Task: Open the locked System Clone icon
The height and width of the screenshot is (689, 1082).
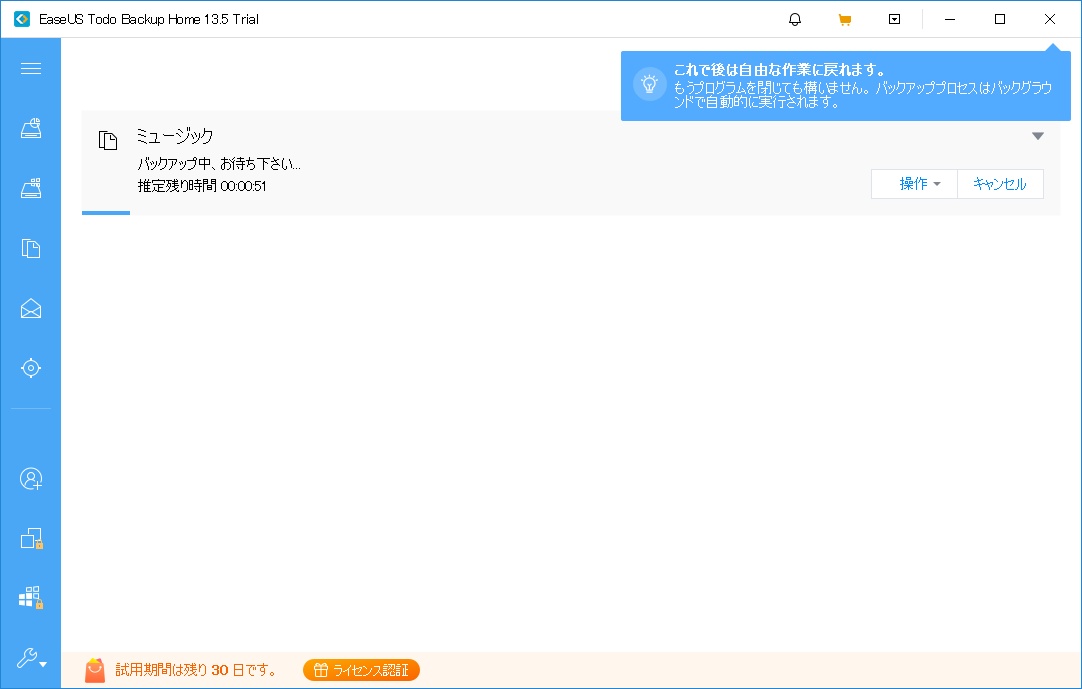Action: coord(31,598)
